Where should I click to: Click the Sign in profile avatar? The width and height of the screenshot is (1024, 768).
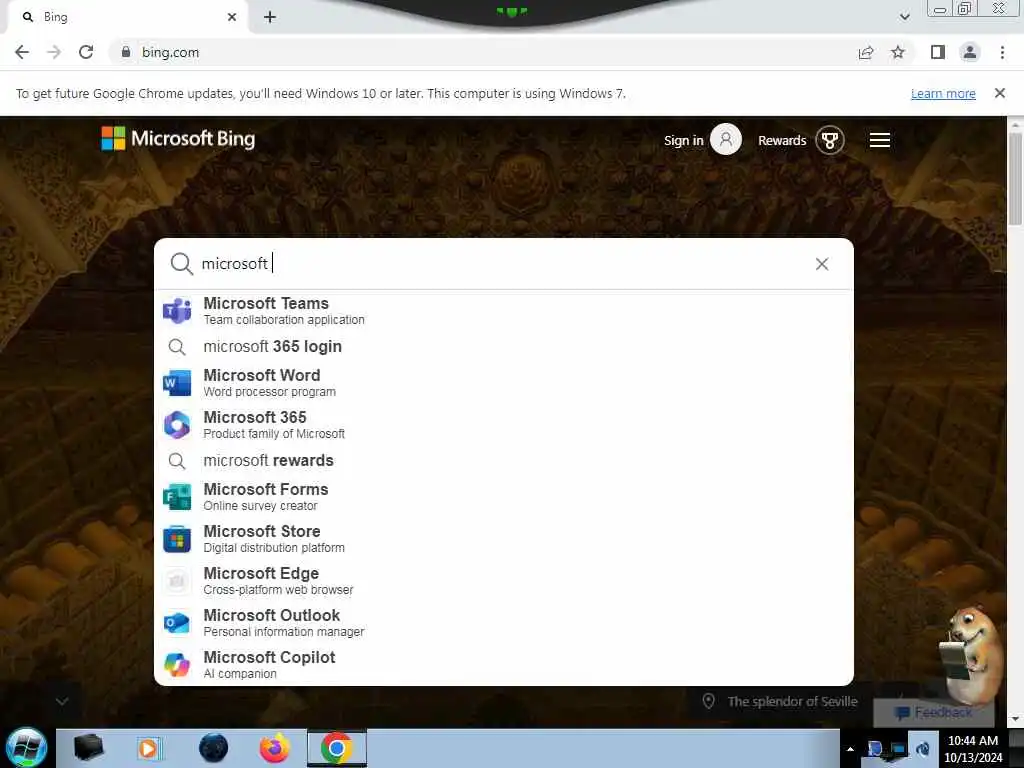[726, 140]
